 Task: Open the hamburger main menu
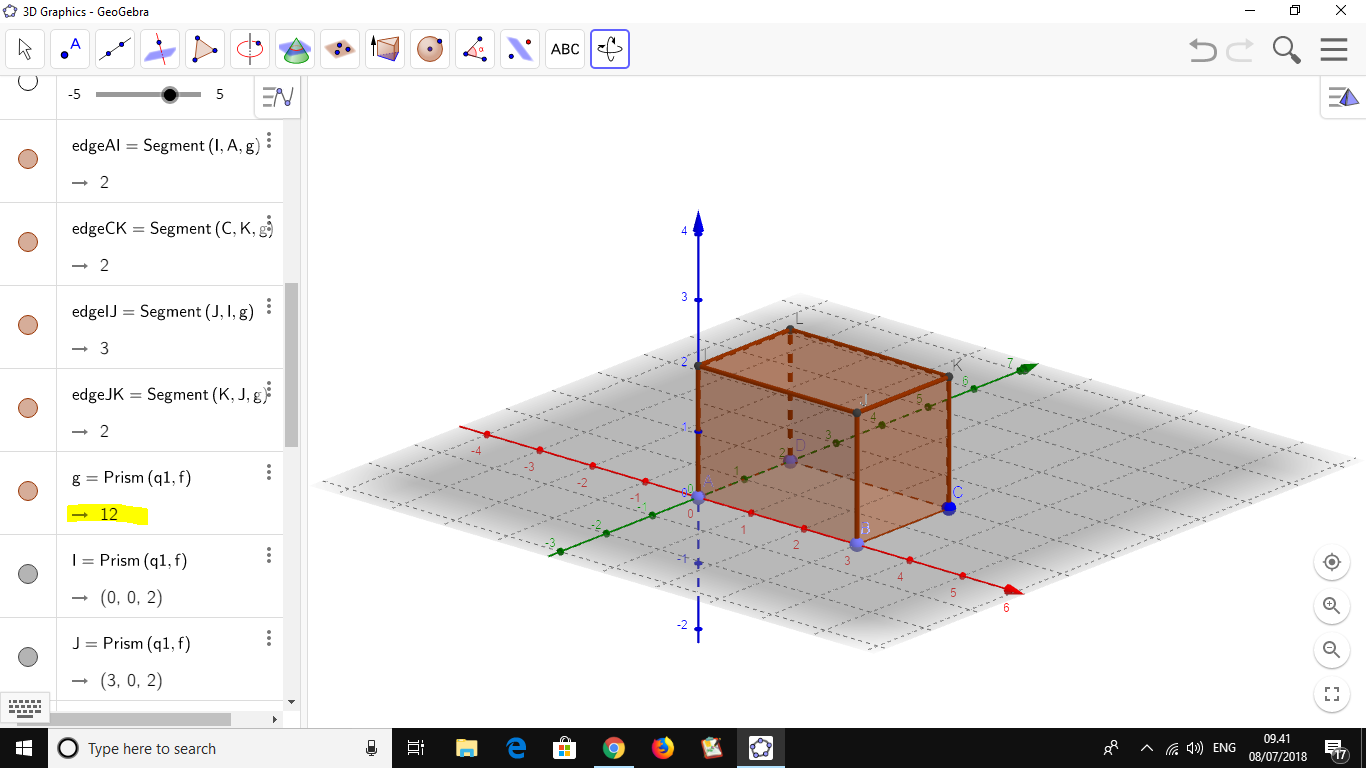coord(1334,48)
